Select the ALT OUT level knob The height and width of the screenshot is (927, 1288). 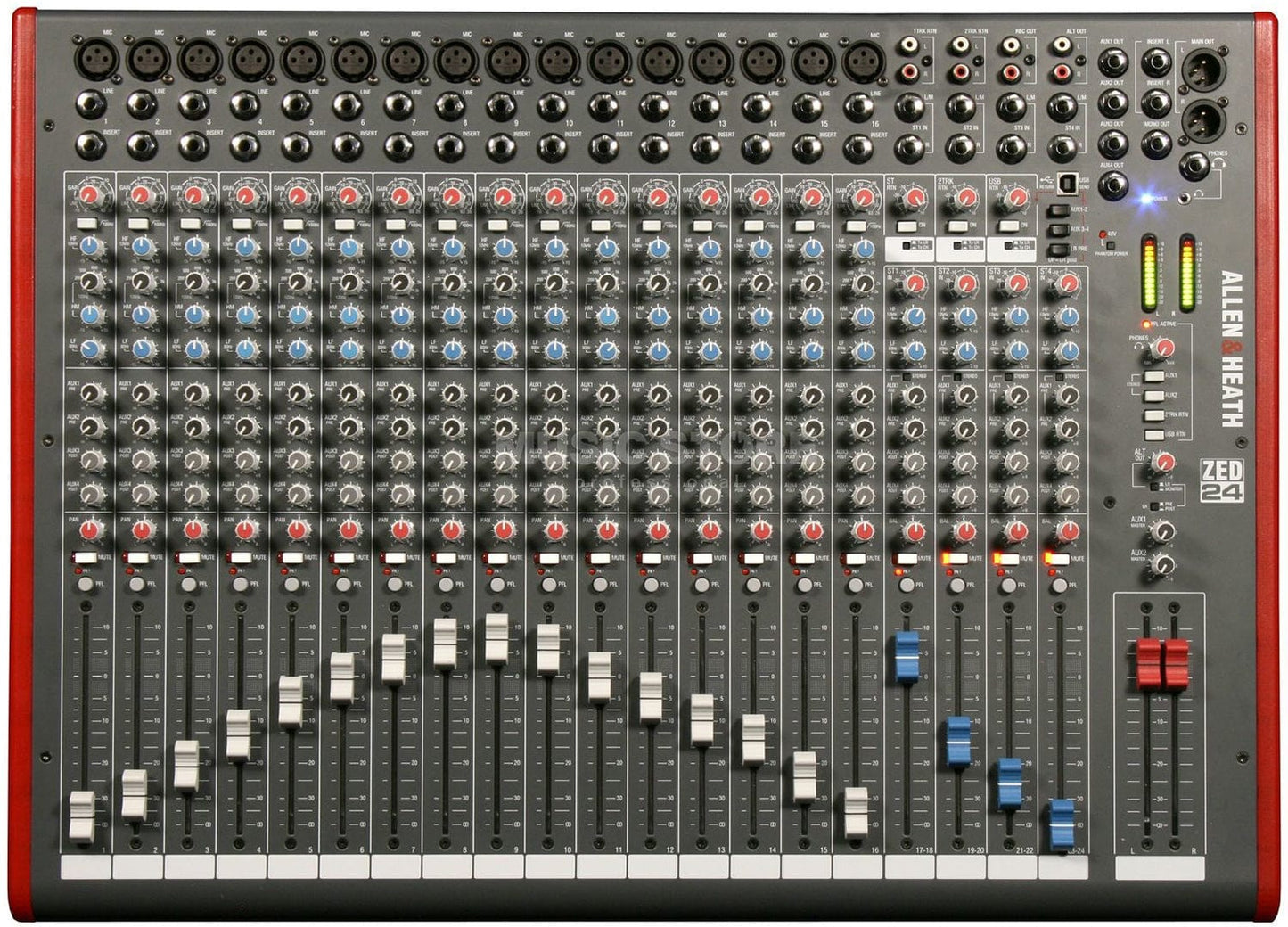click(x=1165, y=463)
